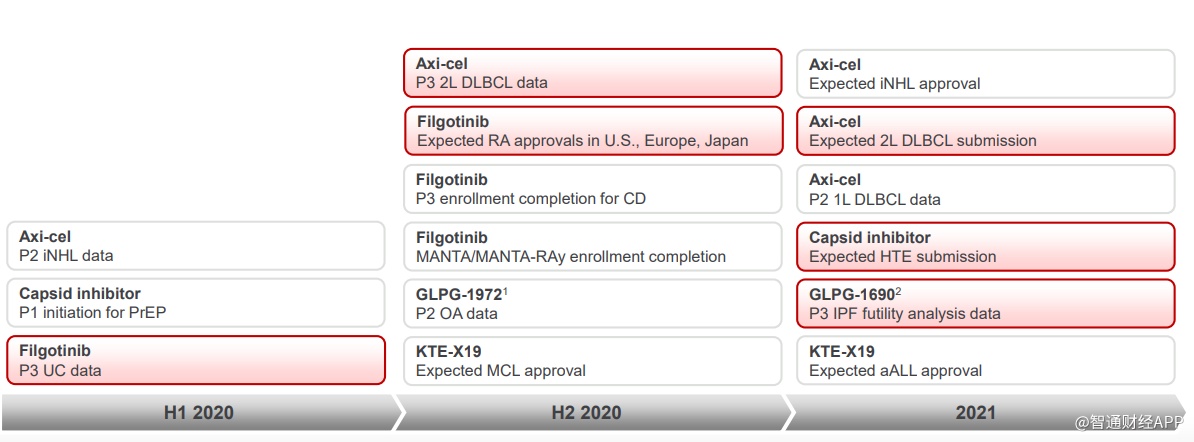Click footnote 2 superscript beside GLPG-1690

click(899, 291)
